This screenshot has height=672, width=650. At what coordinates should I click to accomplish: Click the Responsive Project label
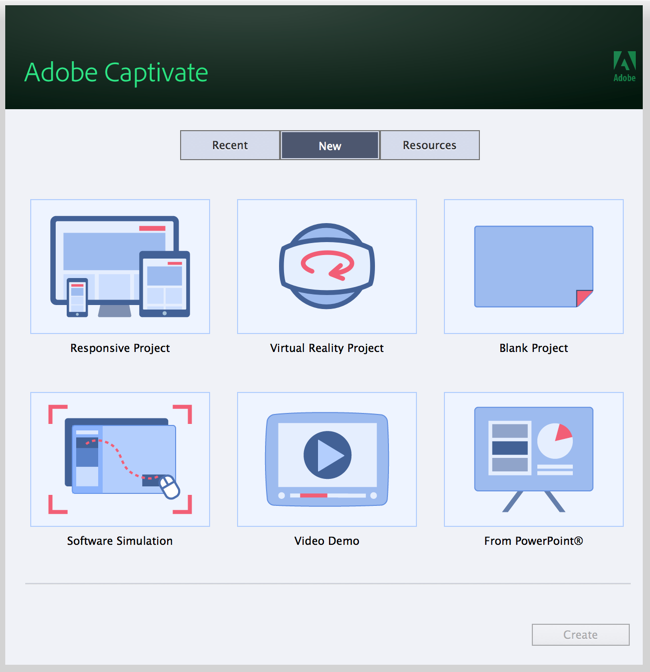[120, 348]
